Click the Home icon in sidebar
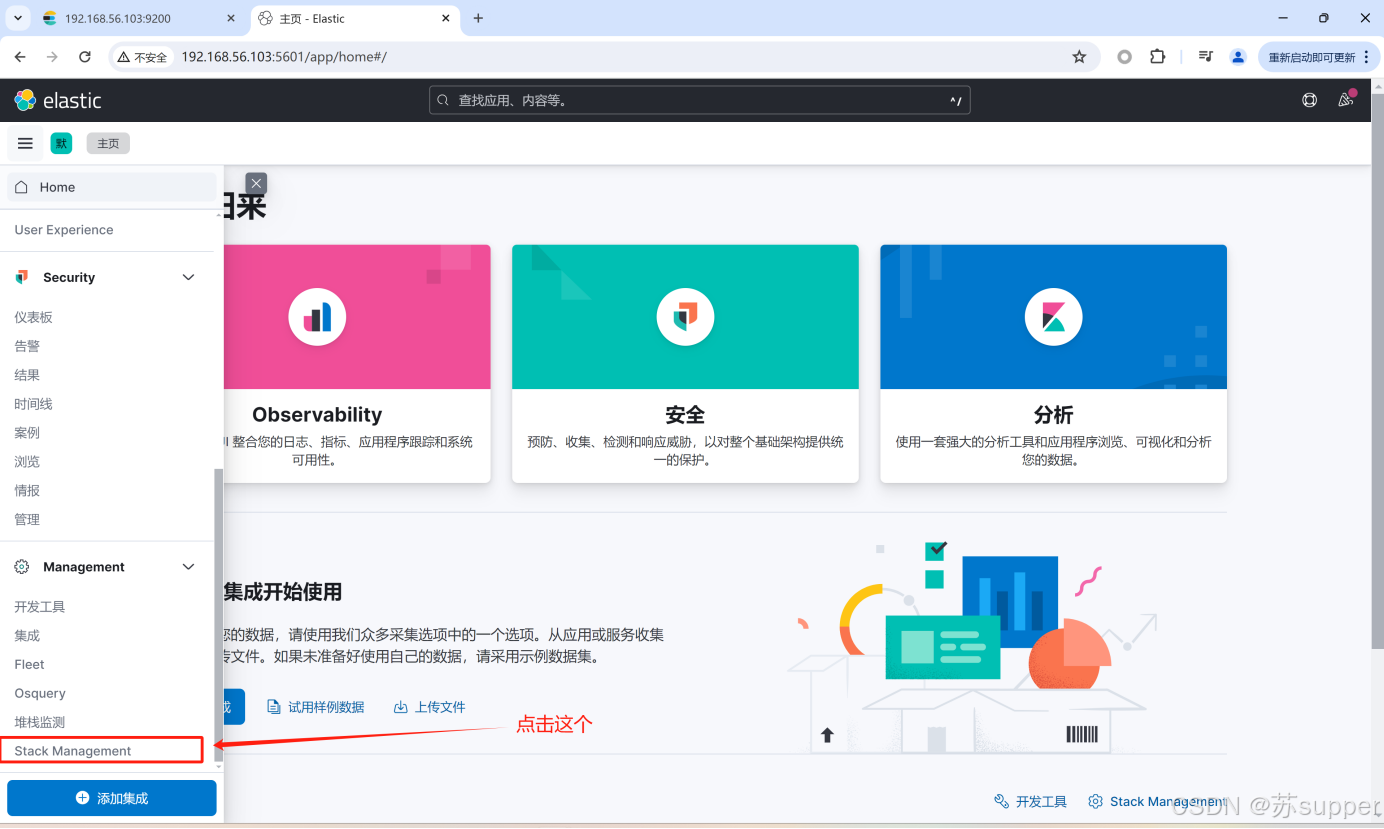Viewport: 1384px width, 829px height. [22, 187]
